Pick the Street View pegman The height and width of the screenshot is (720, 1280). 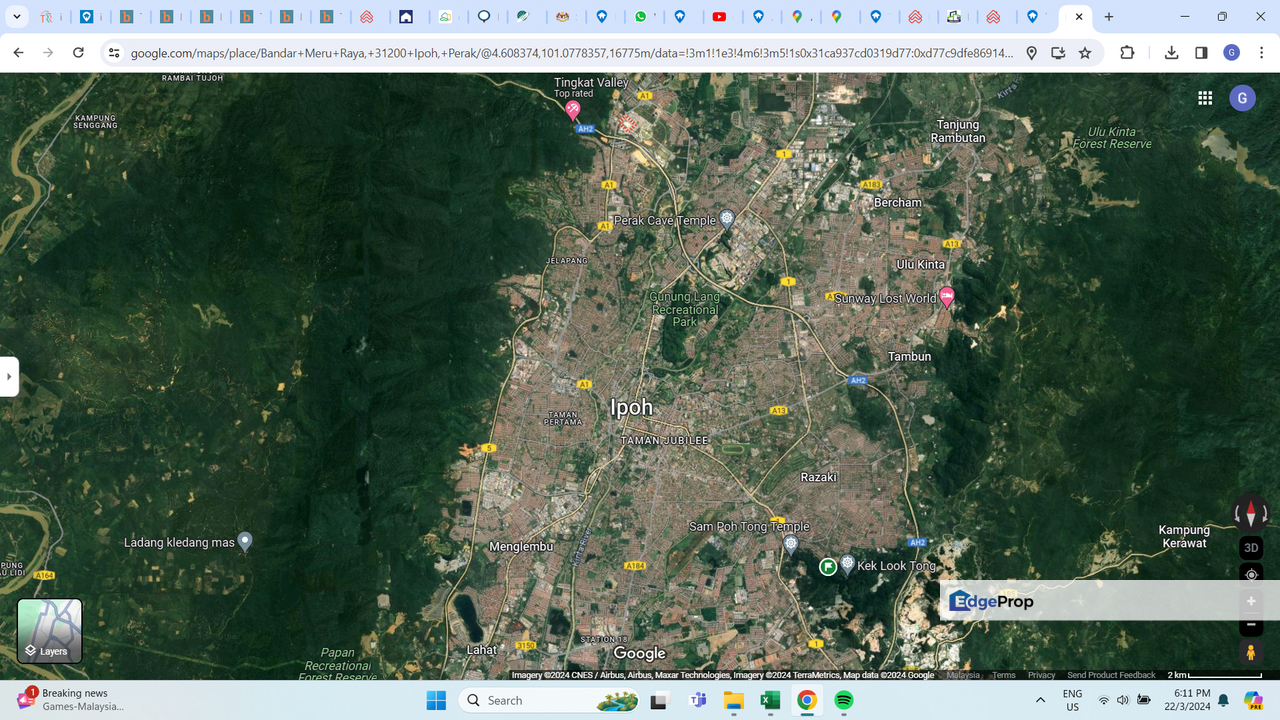(1251, 653)
